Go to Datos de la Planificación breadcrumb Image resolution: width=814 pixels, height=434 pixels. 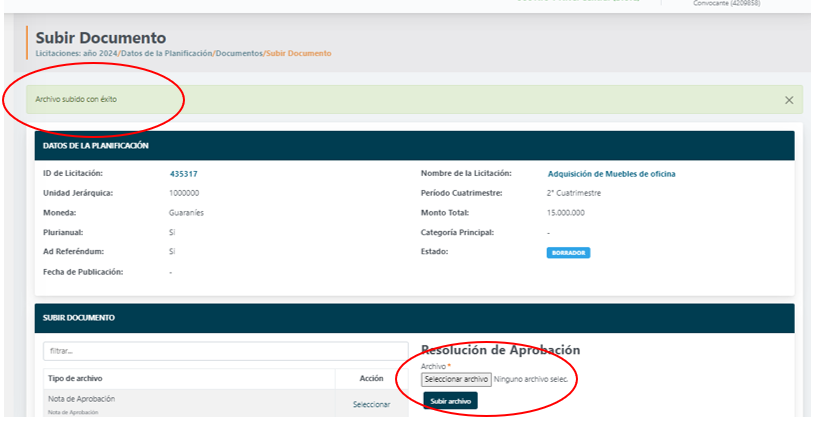pyautogui.click(x=167, y=53)
